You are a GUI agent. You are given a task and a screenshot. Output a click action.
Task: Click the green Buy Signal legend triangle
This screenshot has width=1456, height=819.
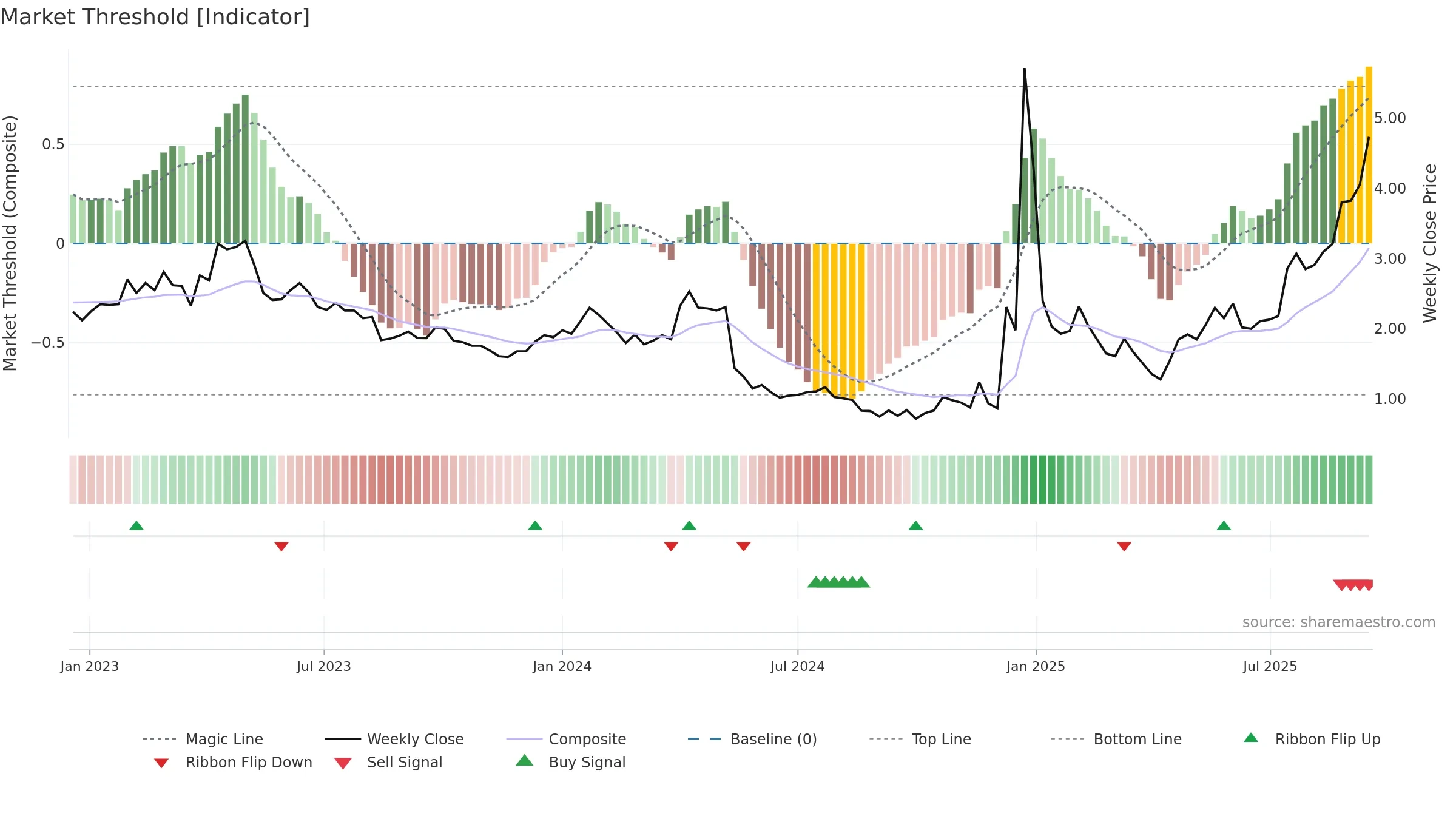click(x=525, y=761)
